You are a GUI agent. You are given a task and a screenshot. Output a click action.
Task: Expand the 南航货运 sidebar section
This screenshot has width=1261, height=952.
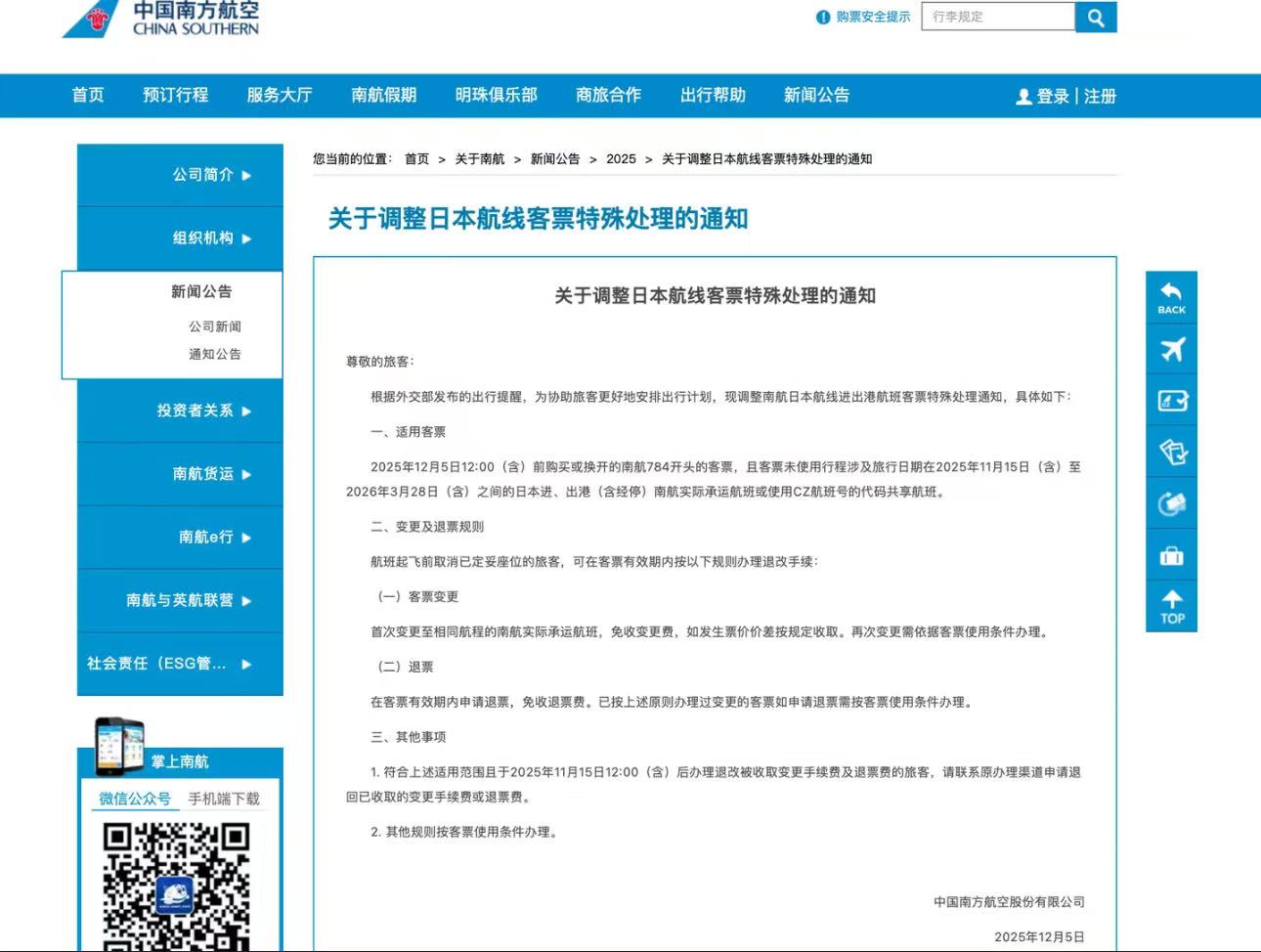(212, 474)
